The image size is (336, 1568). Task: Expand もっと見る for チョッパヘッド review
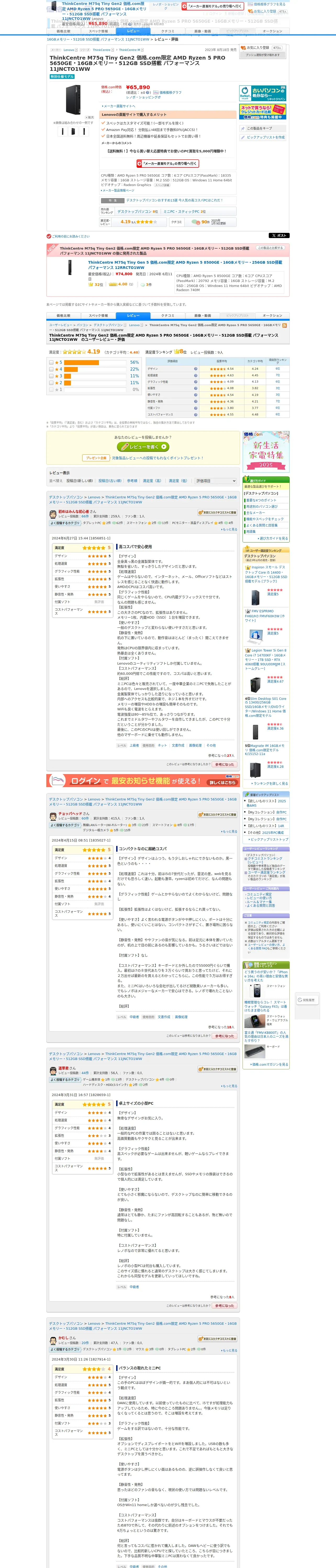[x=230, y=832]
